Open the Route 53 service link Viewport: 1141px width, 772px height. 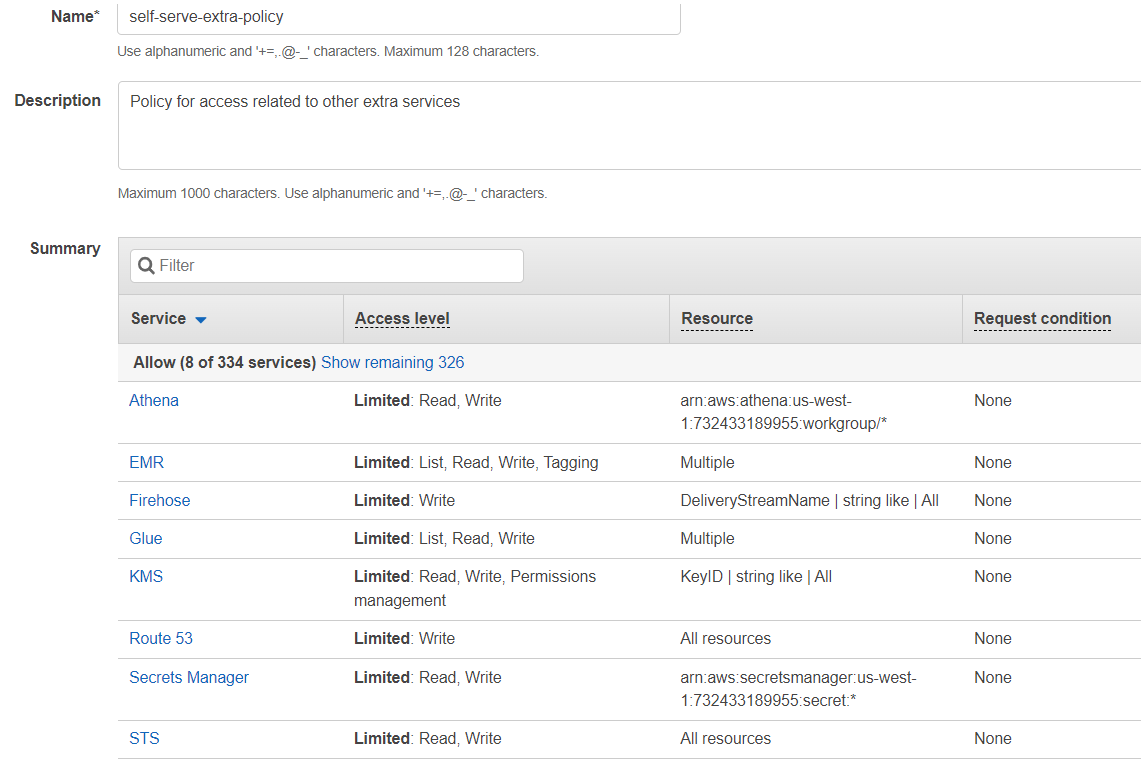point(161,638)
